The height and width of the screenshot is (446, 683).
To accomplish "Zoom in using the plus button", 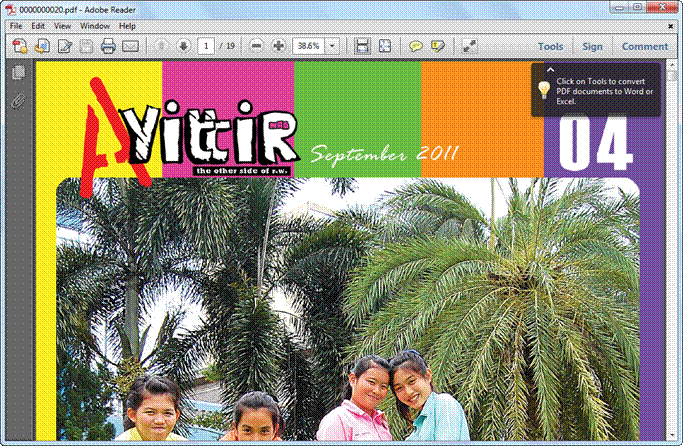I will 279,46.
